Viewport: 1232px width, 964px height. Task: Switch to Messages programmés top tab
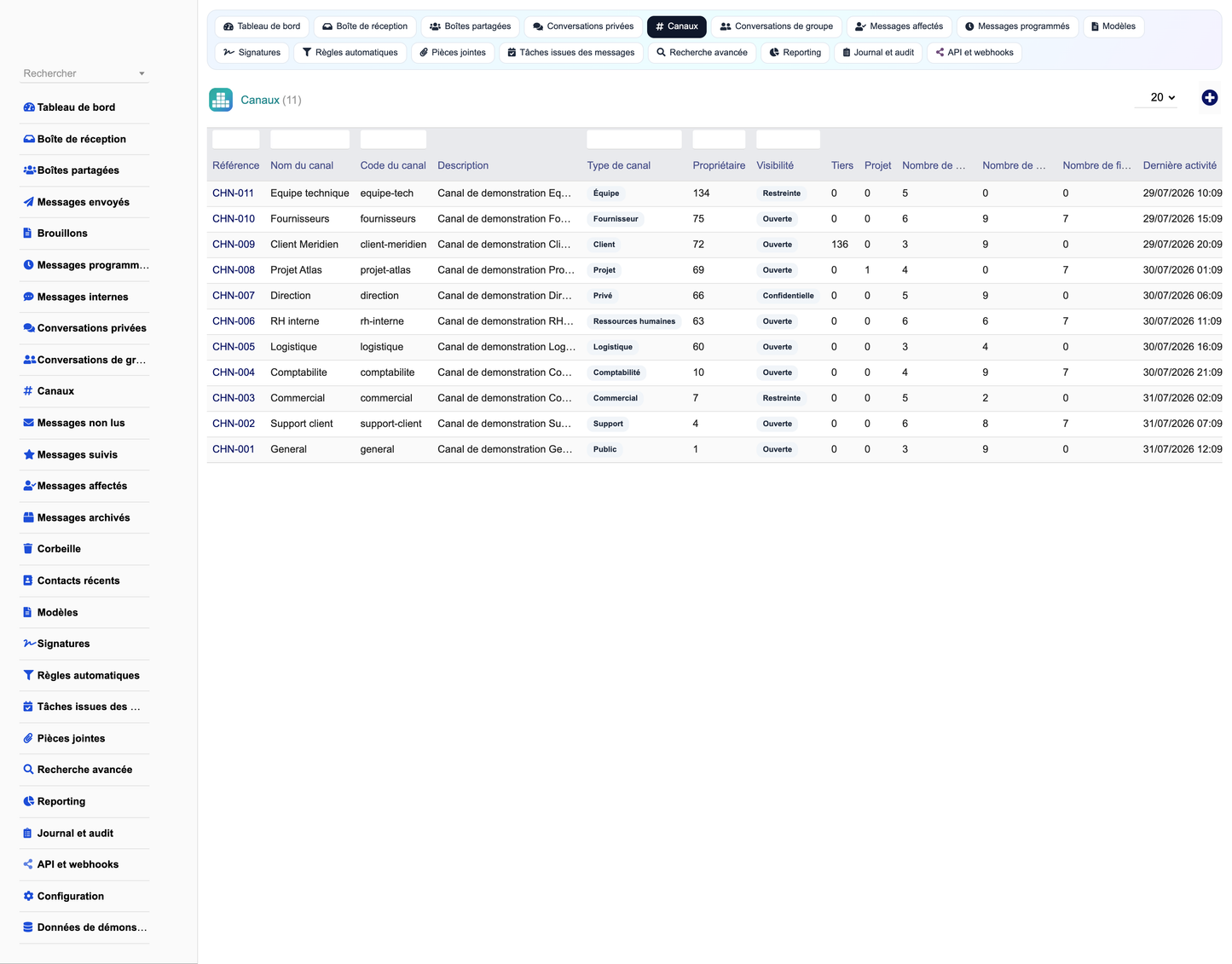1017,26
